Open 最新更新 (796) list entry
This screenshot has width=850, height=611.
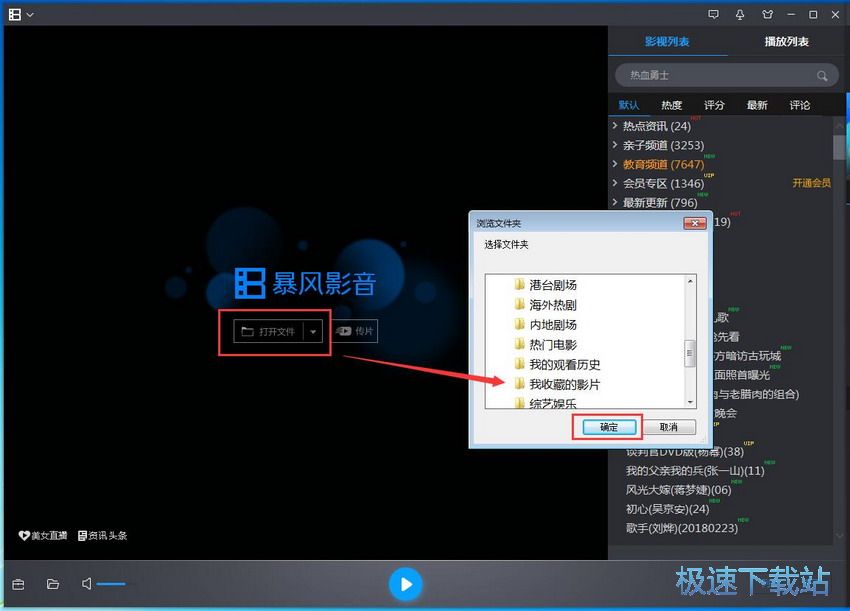pyautogui.click(x=660, y=203)
